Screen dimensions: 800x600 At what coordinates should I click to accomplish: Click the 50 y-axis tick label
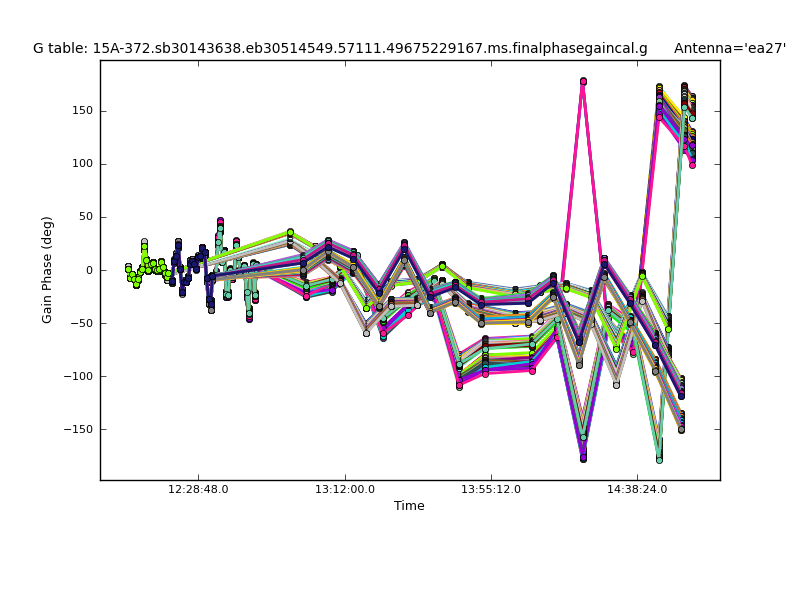84,217
